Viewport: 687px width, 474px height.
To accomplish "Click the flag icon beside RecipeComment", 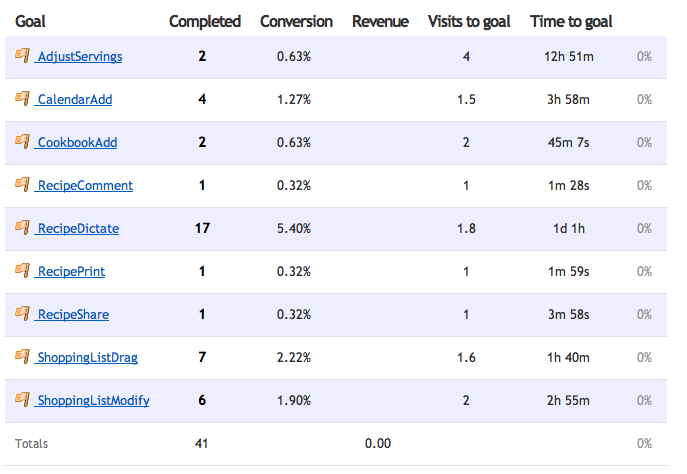I will [22, 185].
